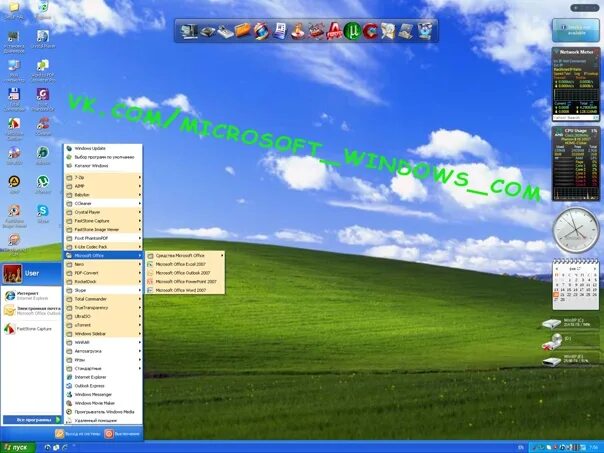
Task: Expand the Microsoft Office tools submenu
Action: click(185, 255)
